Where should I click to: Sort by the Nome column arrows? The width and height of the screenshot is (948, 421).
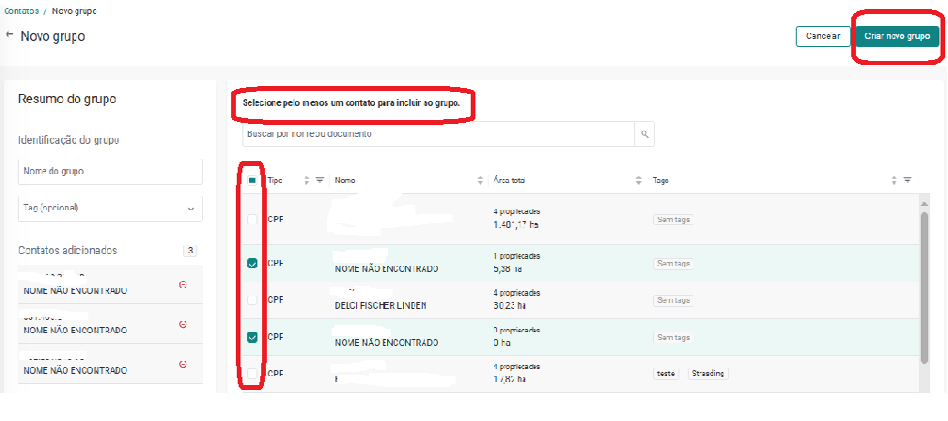click(480, 180)
